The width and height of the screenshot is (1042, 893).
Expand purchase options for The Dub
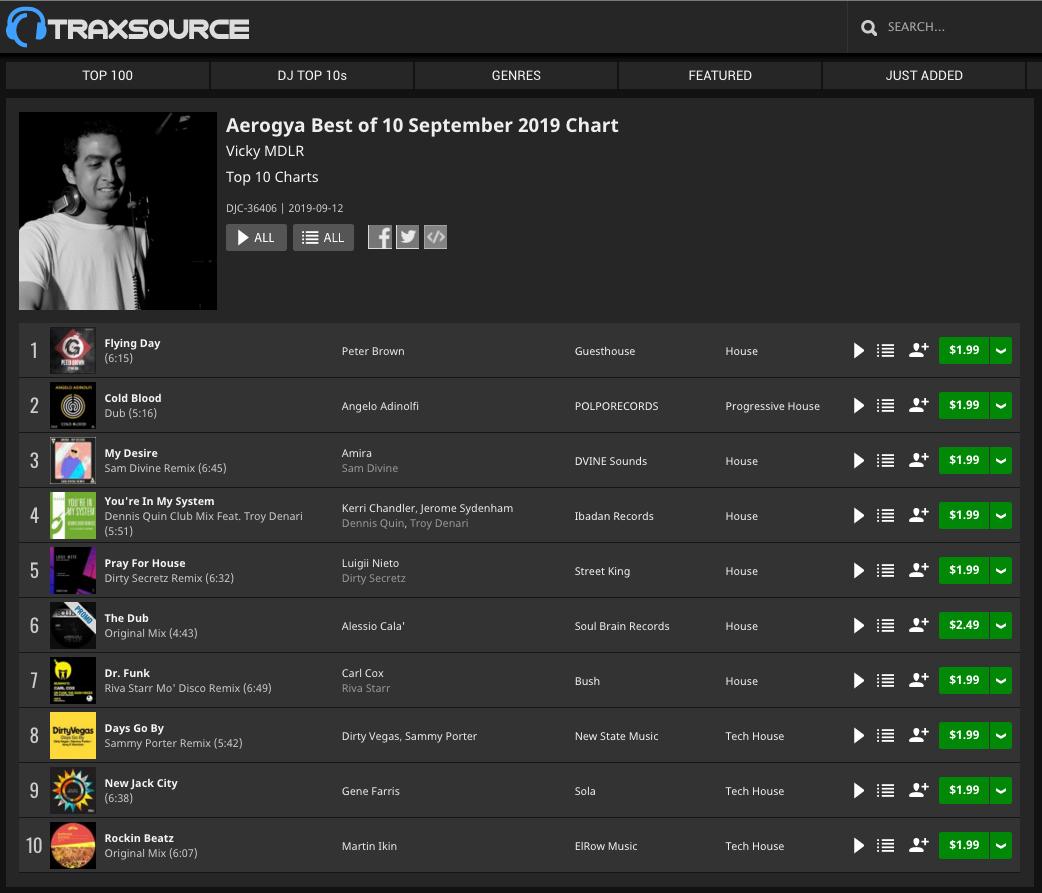pyautogui.click(x=1001, y=625)
